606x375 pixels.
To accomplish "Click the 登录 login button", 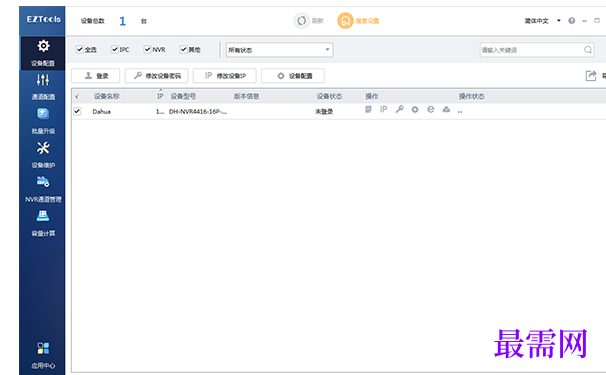I will 95,76.
